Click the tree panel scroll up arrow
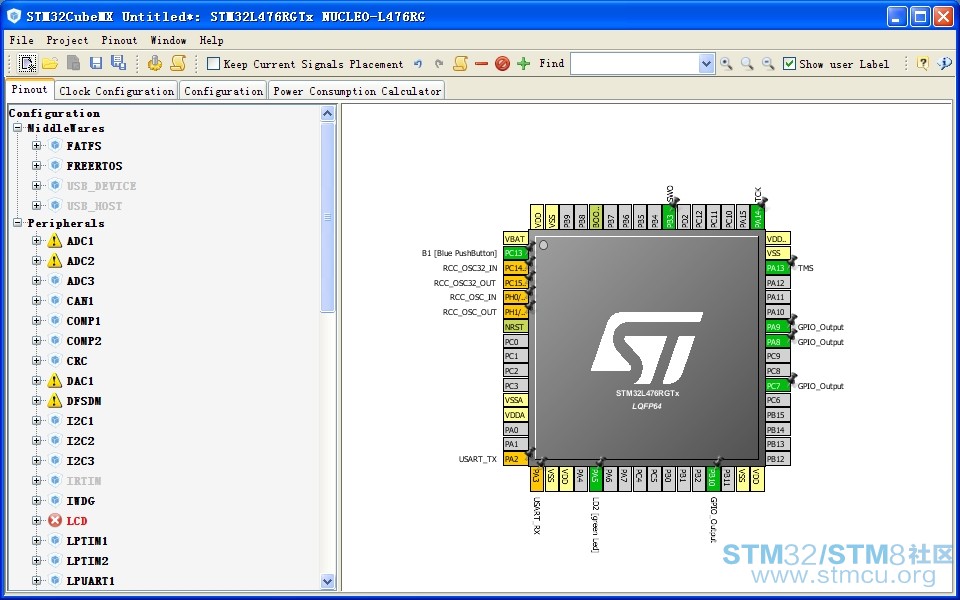The image size is (960, 600). tap(328, 113)
